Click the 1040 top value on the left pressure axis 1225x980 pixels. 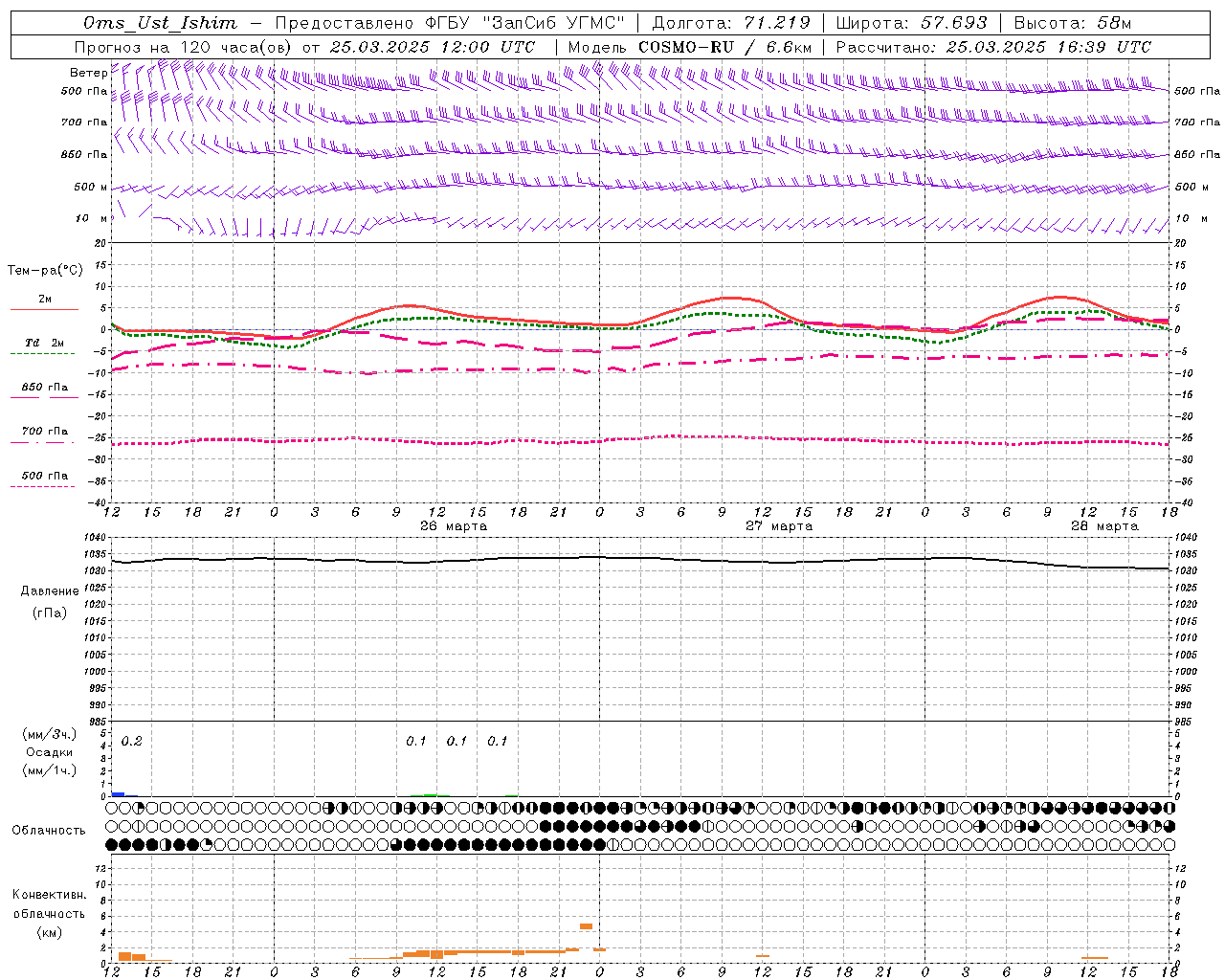click(x=94, y=538)
